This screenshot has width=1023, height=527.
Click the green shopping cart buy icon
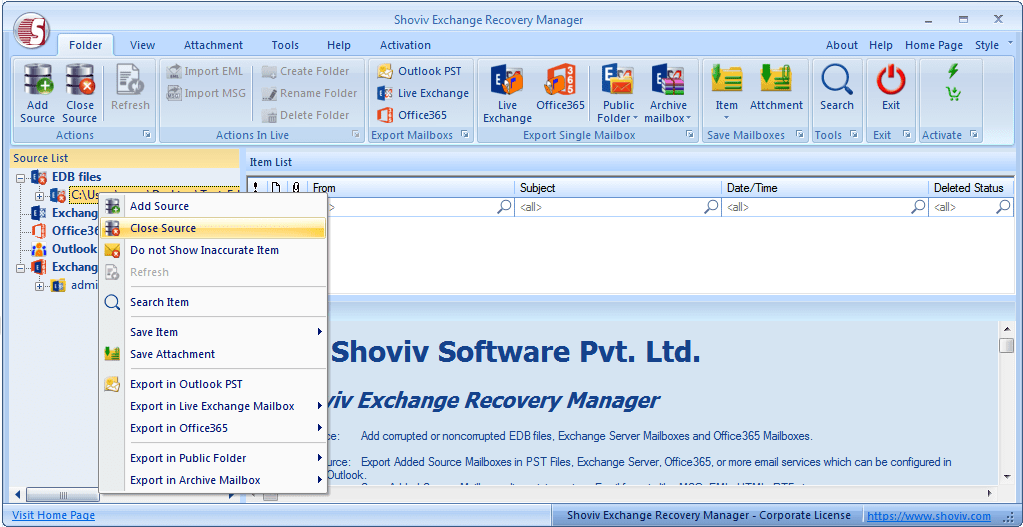pyautogui.click(x=953, y=94)
